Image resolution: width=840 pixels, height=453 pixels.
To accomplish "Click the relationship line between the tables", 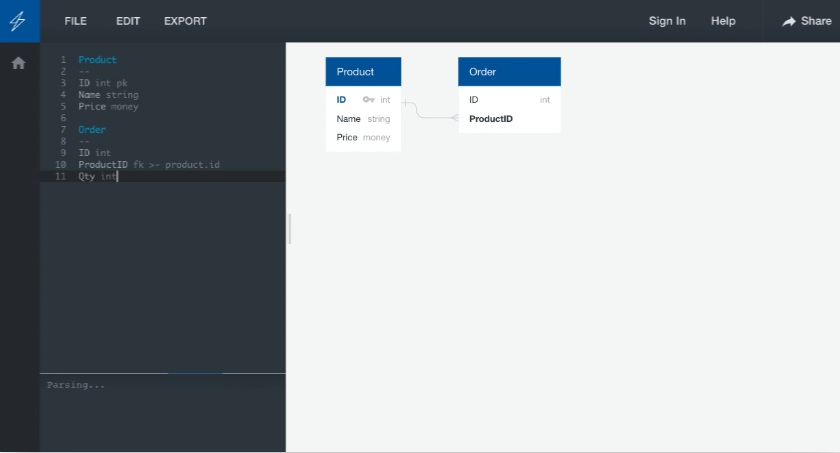I will click(x=430, y=117).
